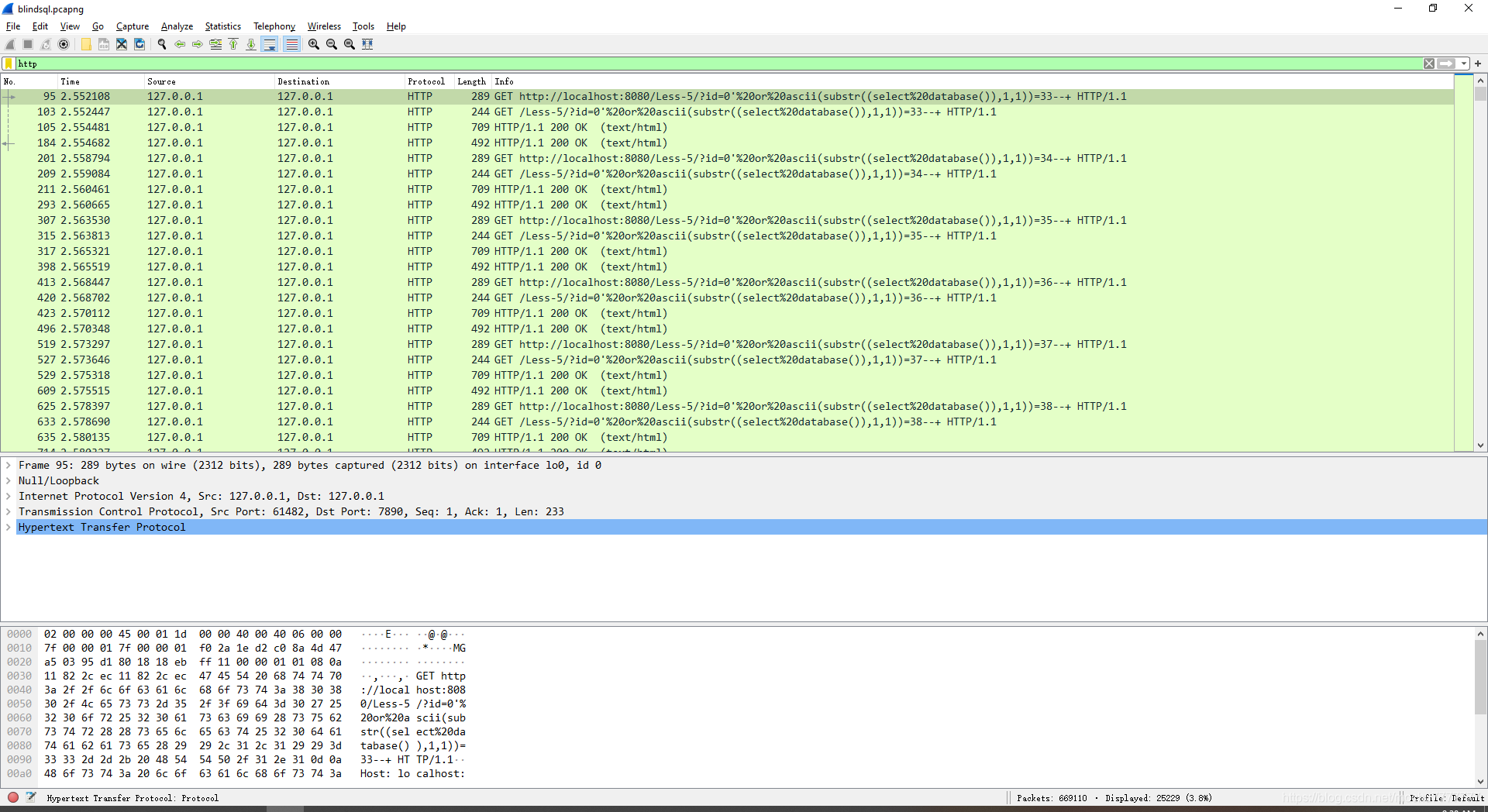Select packet 413 at 2.568447
Image resolution: width=1488 pixels, height=812 pixels.
pos(727,283)
